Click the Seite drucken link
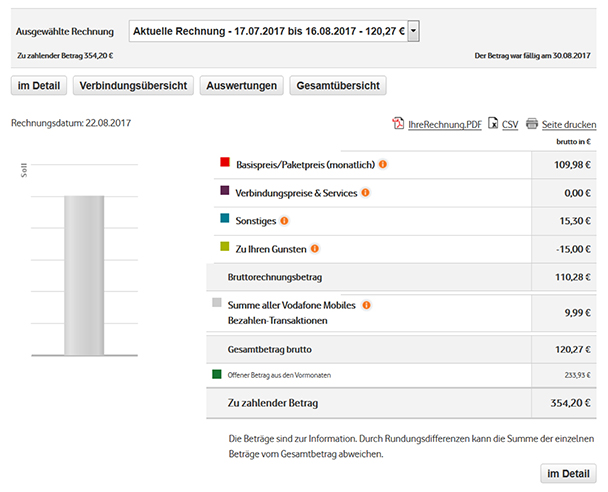 tap(569, 125)
